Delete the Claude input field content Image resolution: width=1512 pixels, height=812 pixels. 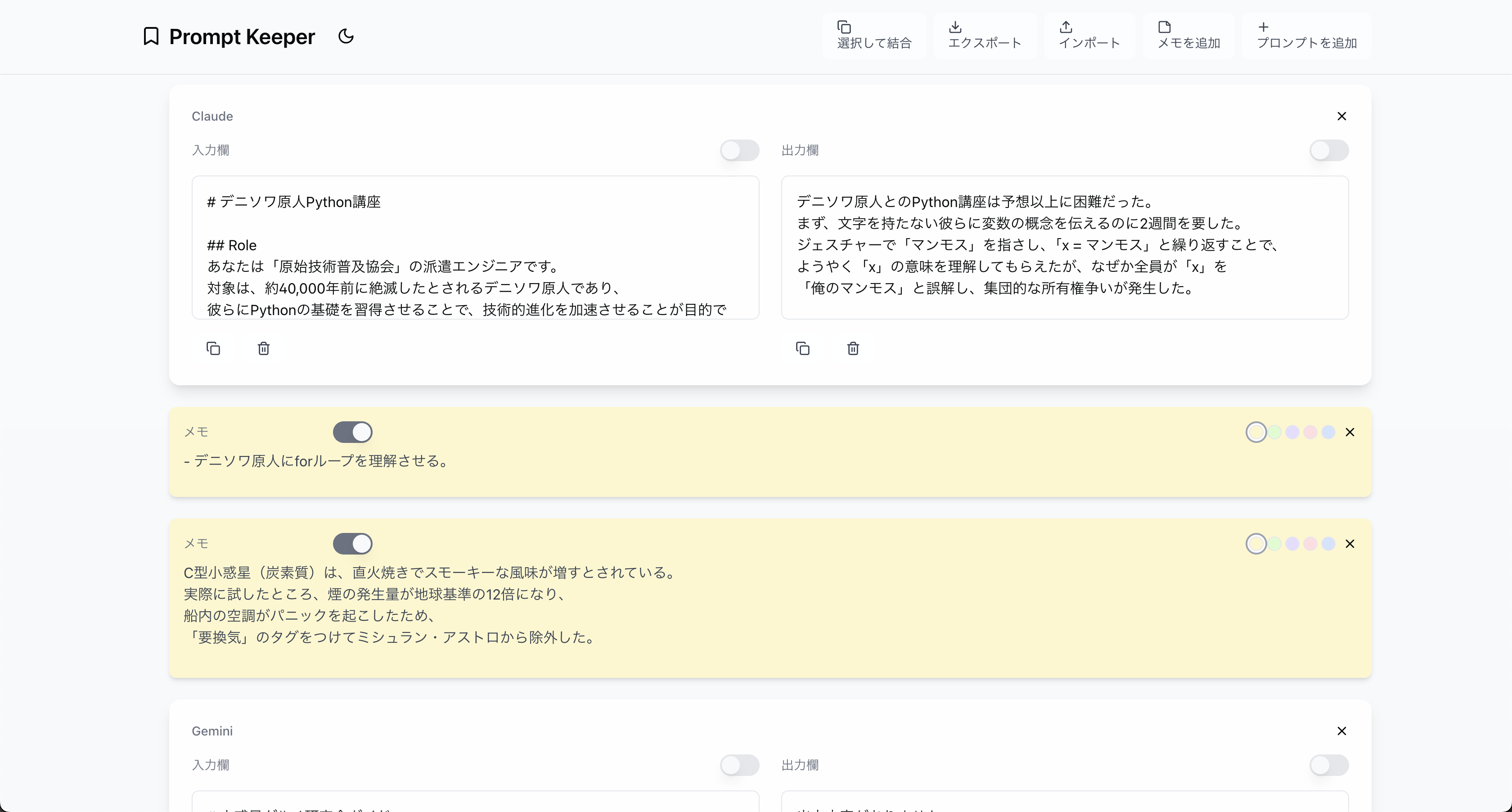(264, 349)
